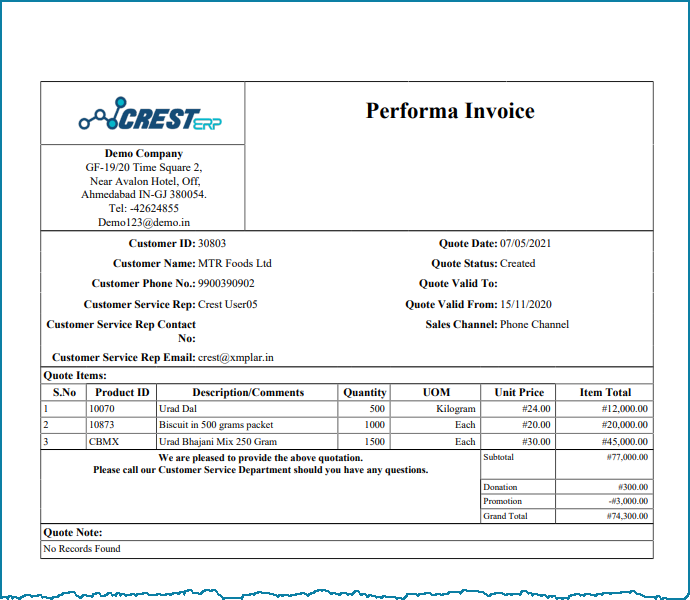Click the Customer Service Rep Contact No label
This screenshot has width=690, height=600.
coord(121,331)
